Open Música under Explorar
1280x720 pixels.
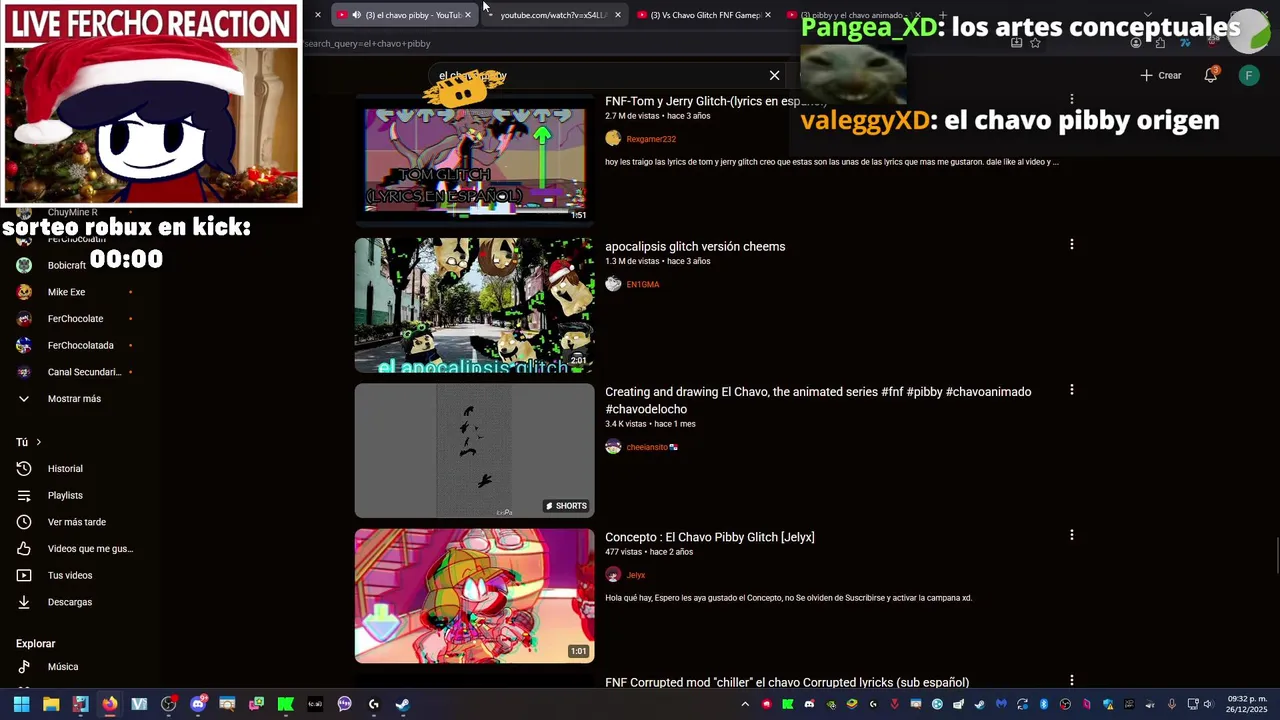[63, 667]
